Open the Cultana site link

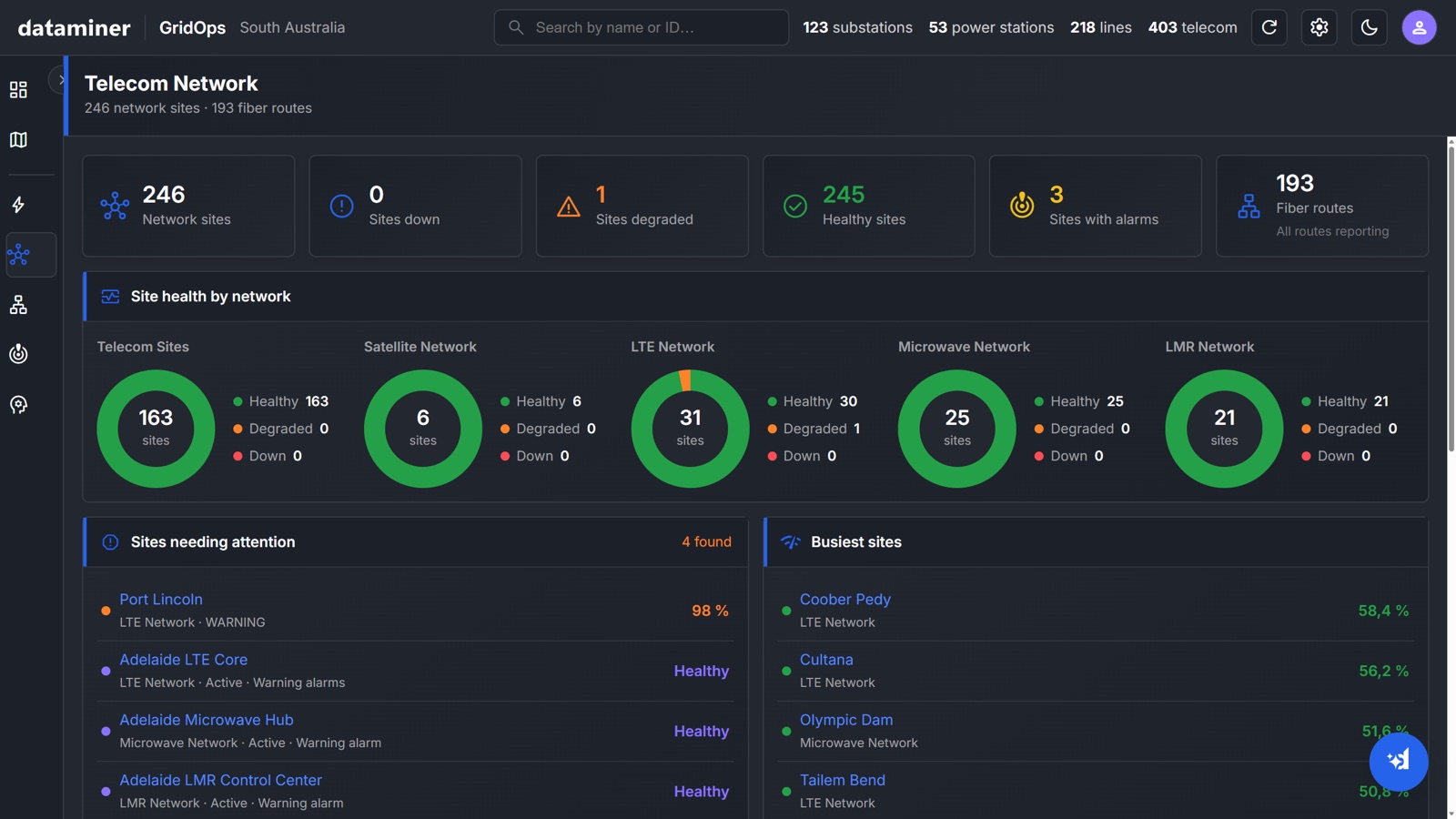[x=826, y=659]
